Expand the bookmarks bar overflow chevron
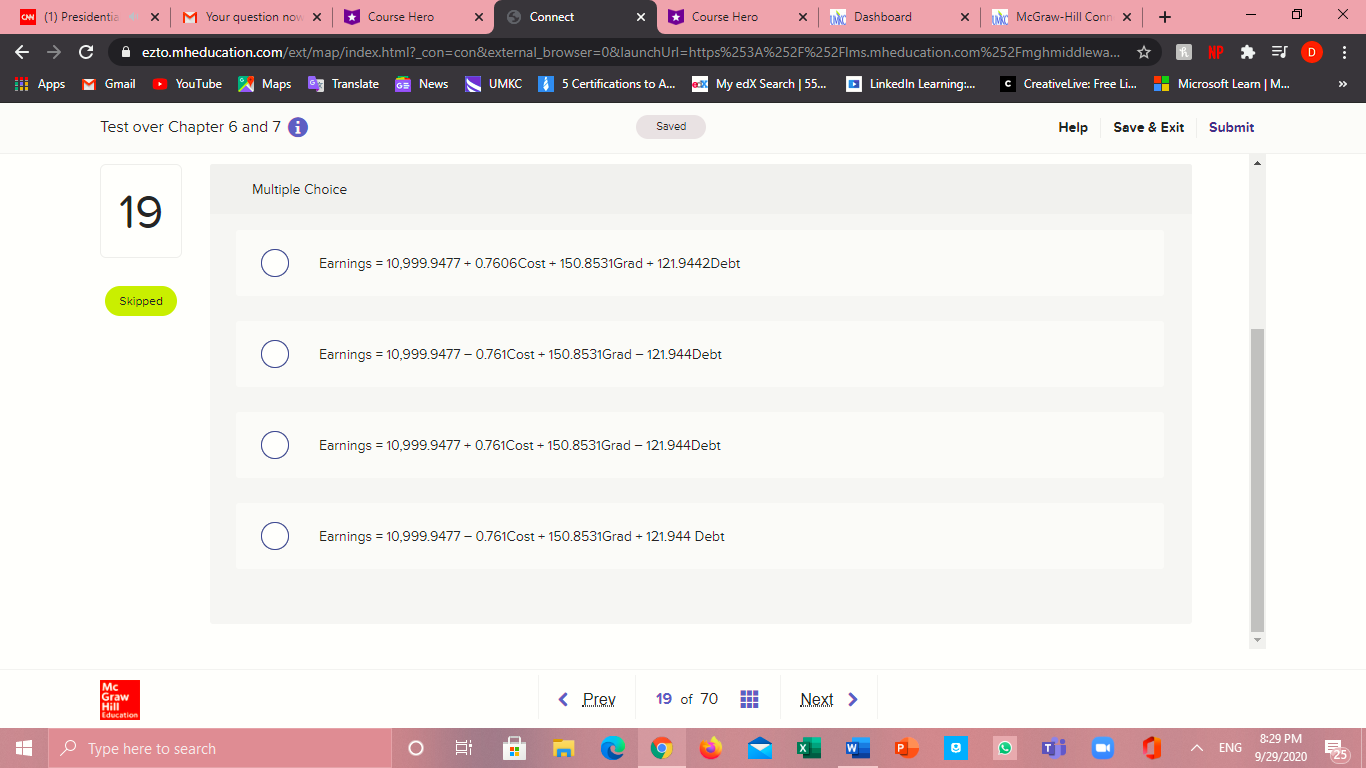Image resolution: width=1366 pixels, height=768 pixels. coord(1343,84)
